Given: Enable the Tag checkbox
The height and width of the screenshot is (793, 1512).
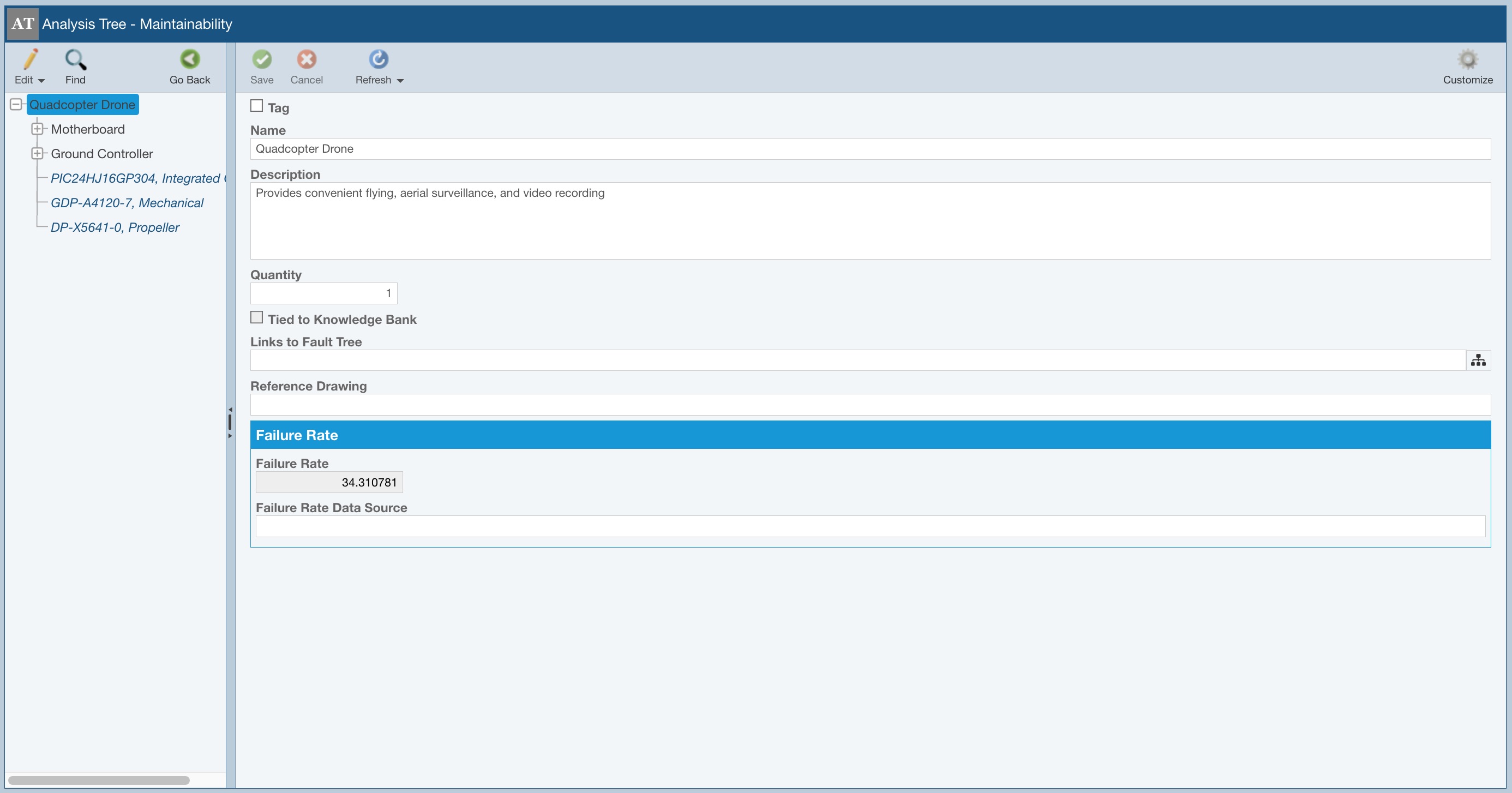Looking at the screenshot, I should pos(256,106).
